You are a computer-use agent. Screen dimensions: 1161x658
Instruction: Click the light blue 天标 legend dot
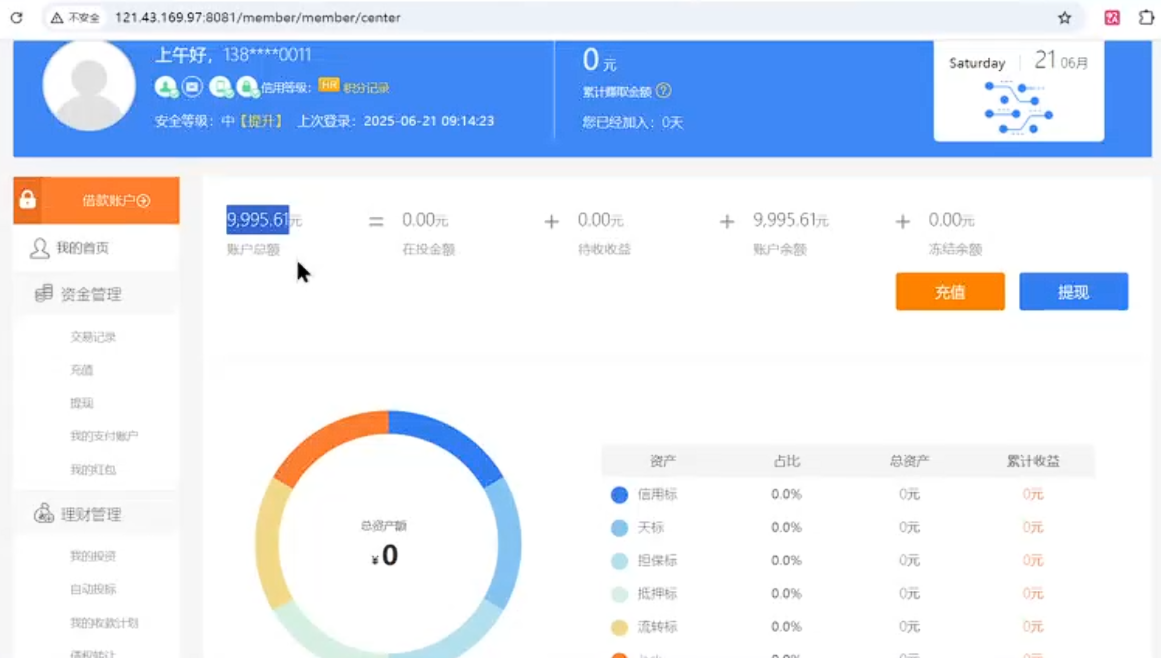[620, 528]
